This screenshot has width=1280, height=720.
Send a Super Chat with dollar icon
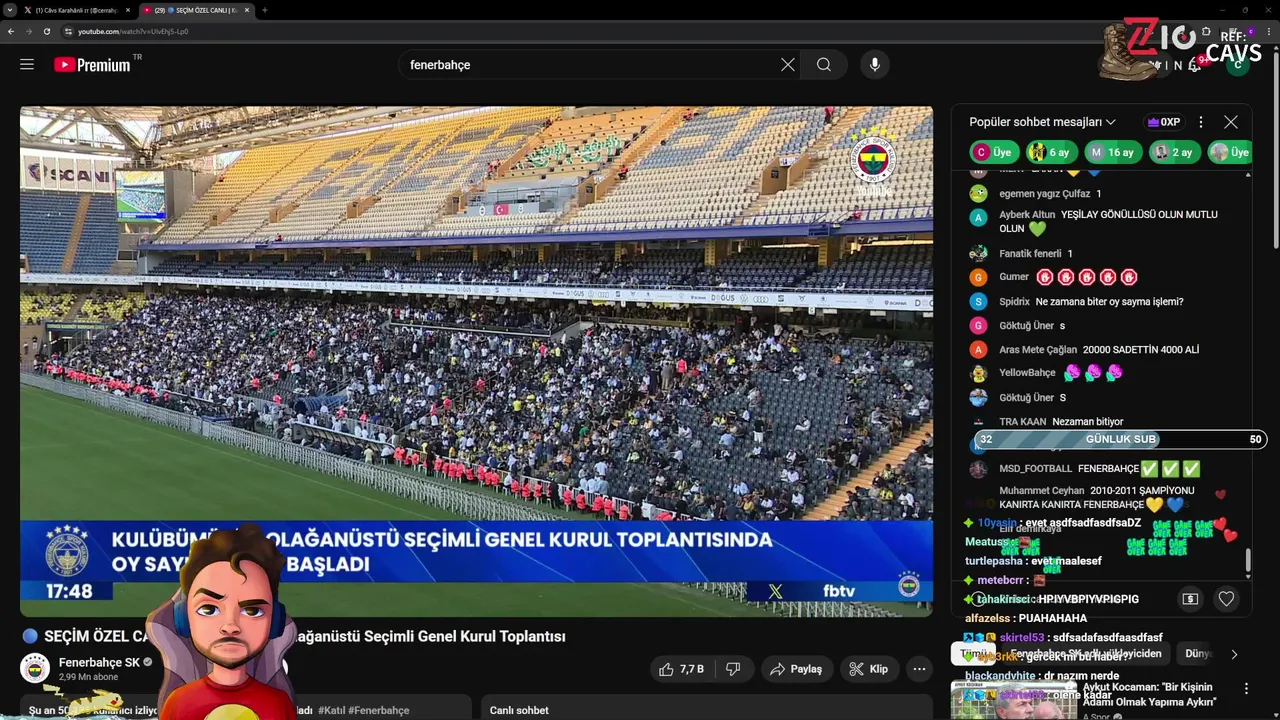coord(1190,599)
